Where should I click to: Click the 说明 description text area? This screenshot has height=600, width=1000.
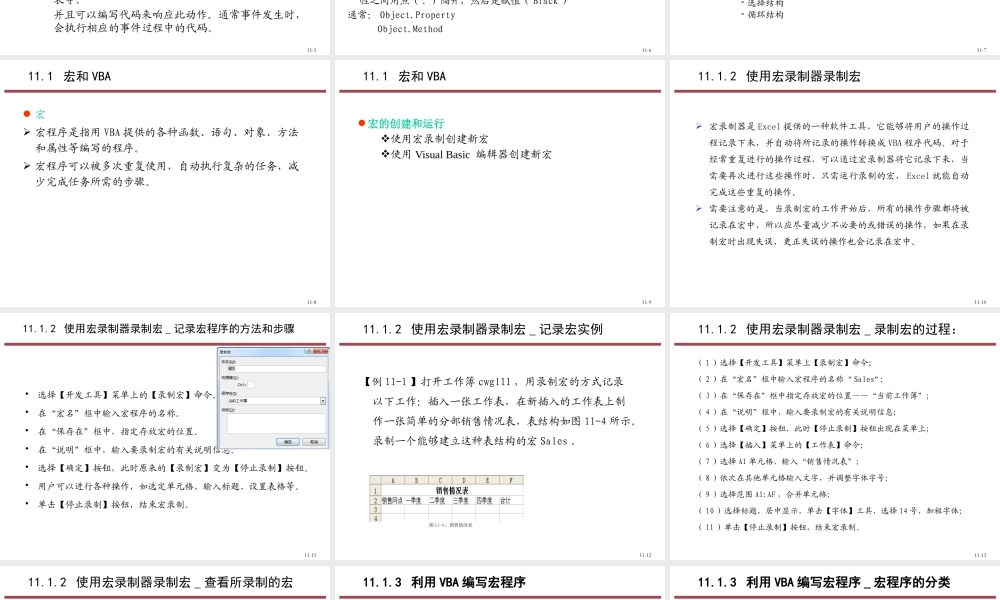click(275, 425)
